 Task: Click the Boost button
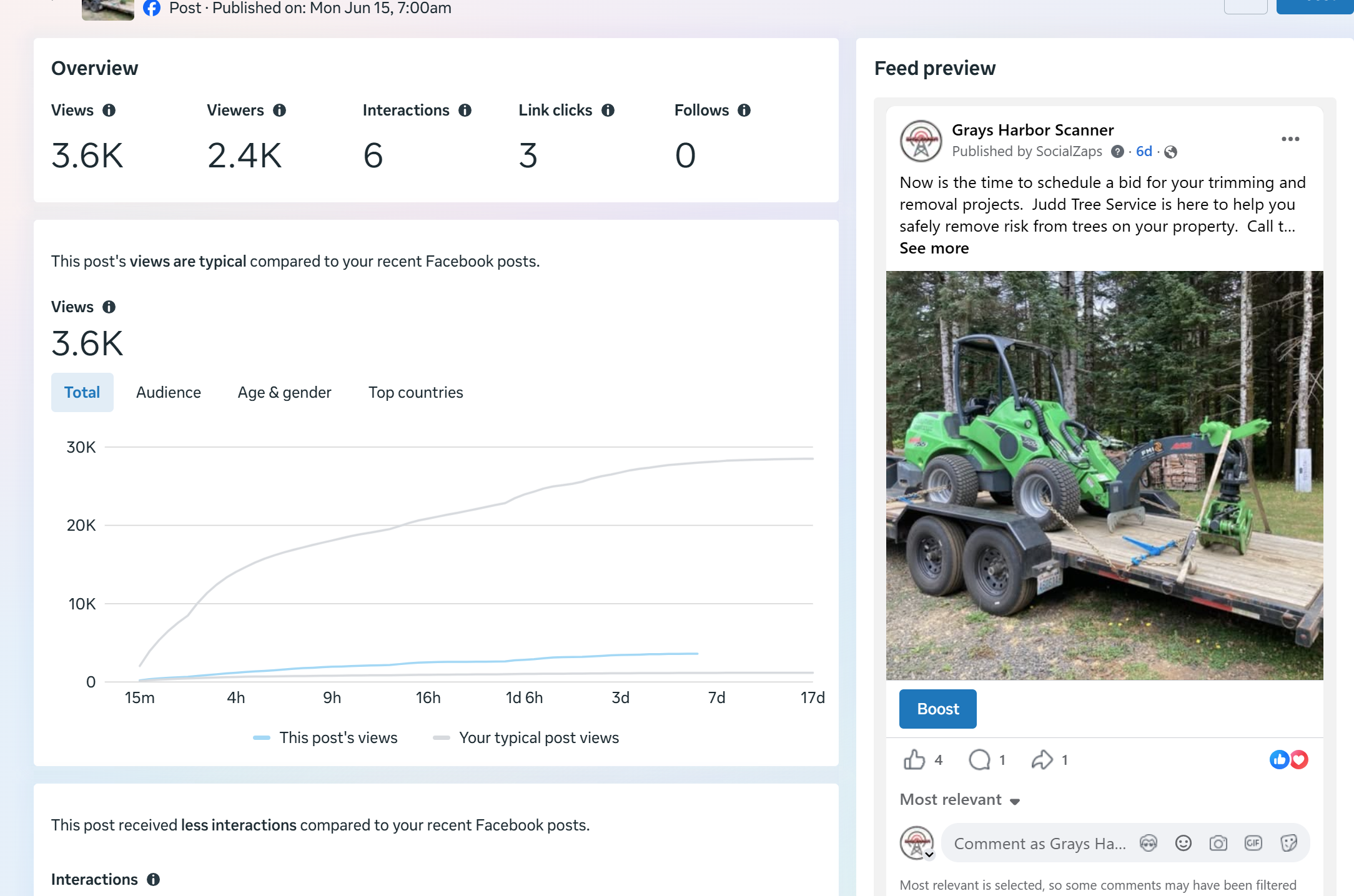click(x=938, y=709)
